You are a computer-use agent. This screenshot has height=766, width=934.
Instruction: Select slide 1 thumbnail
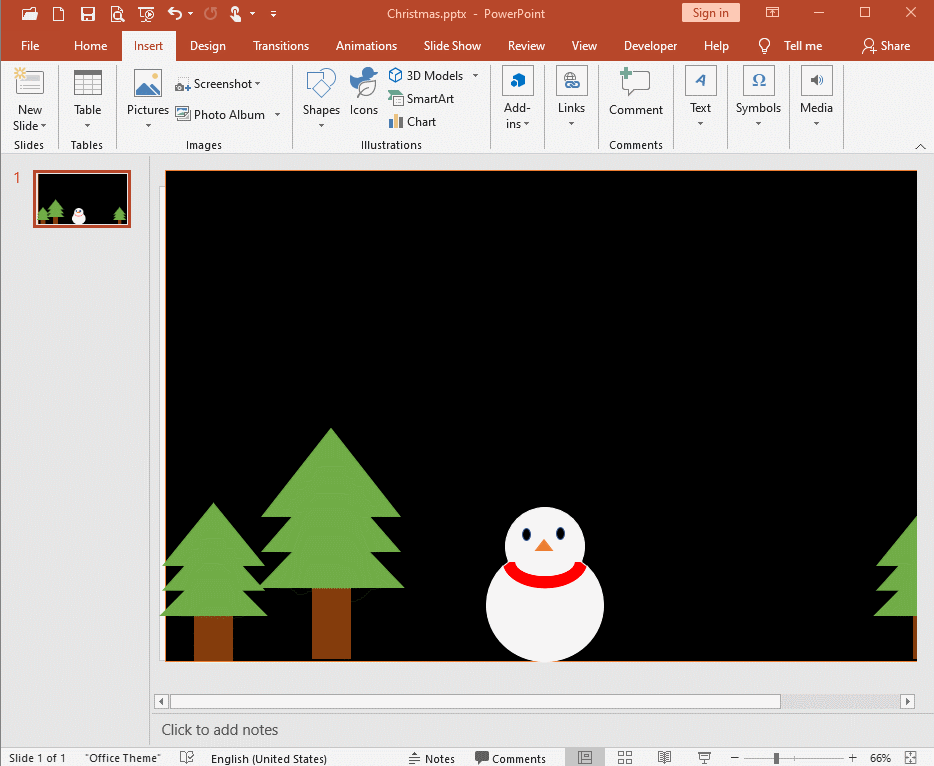[82, 199]
